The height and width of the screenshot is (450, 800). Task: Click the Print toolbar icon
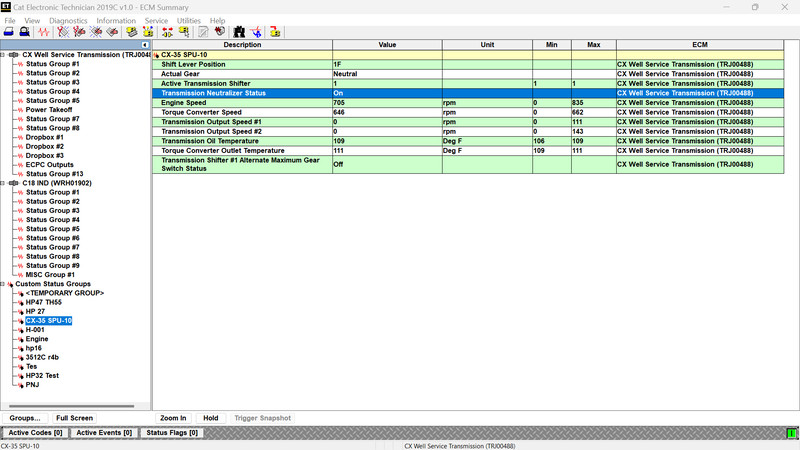(9, 32)
